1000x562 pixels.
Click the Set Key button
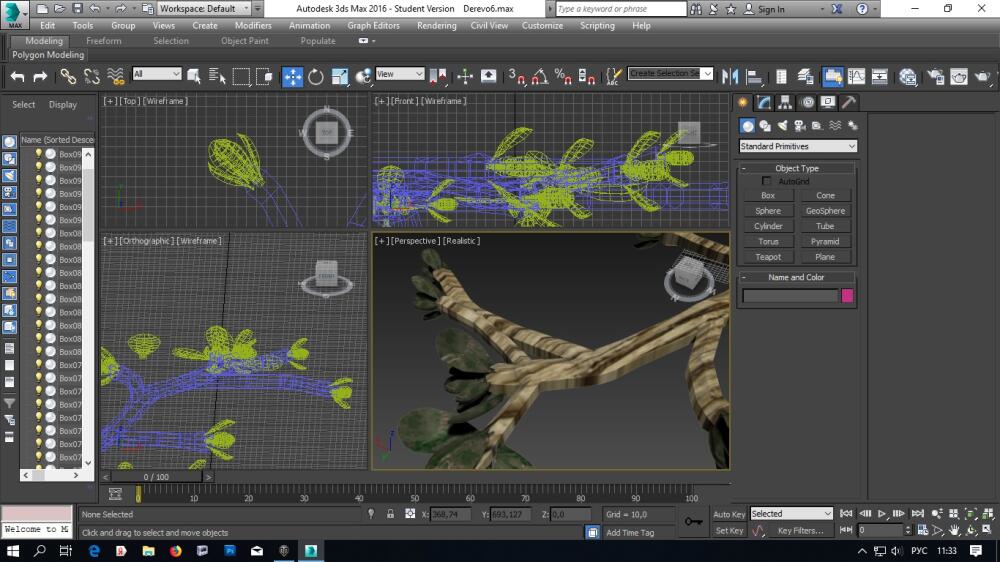[x=728, y=531]
